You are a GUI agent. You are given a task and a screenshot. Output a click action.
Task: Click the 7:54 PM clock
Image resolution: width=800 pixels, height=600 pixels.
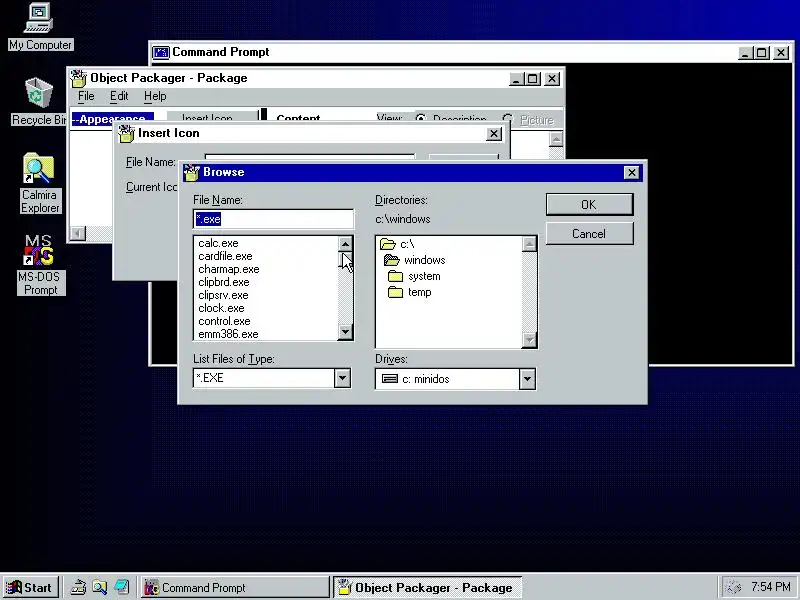coord(770,587)
